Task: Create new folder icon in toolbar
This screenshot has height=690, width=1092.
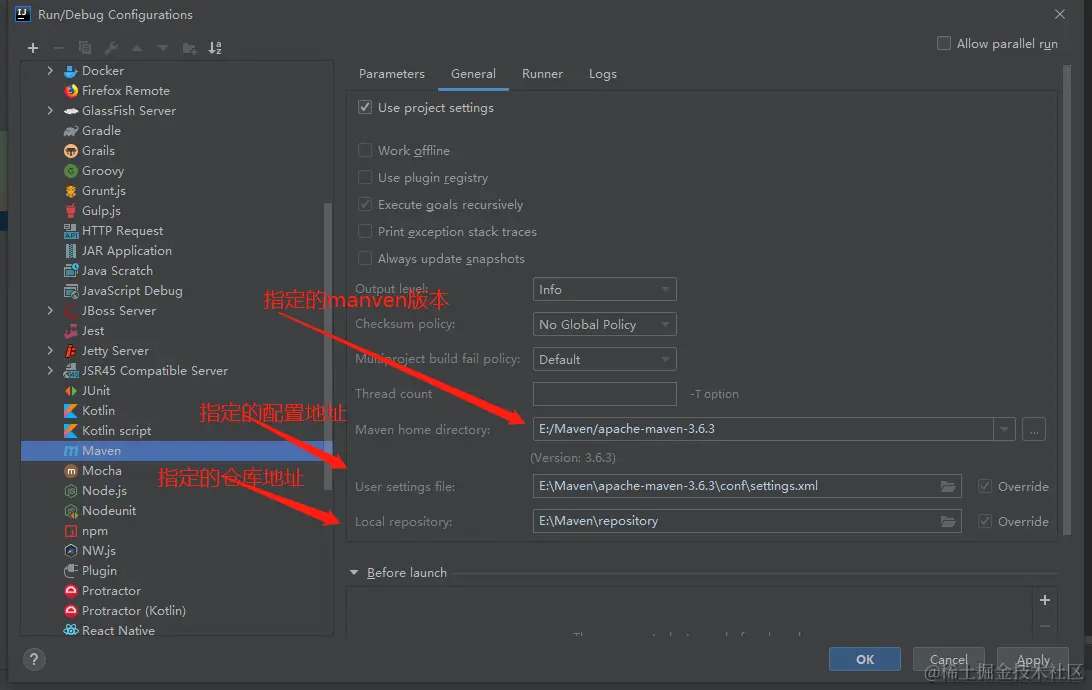Action: coord(189,48)
